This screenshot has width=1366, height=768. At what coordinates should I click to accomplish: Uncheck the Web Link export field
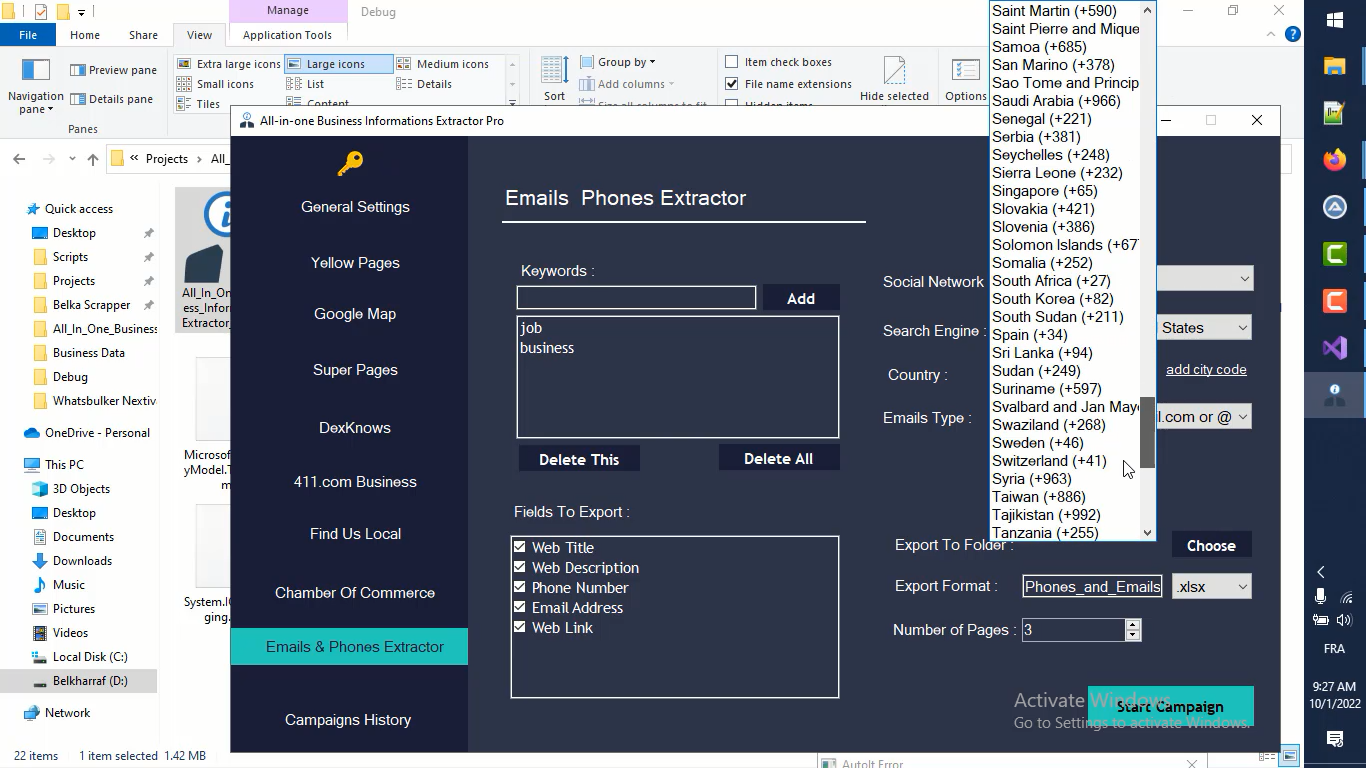(x=520, y=627)
